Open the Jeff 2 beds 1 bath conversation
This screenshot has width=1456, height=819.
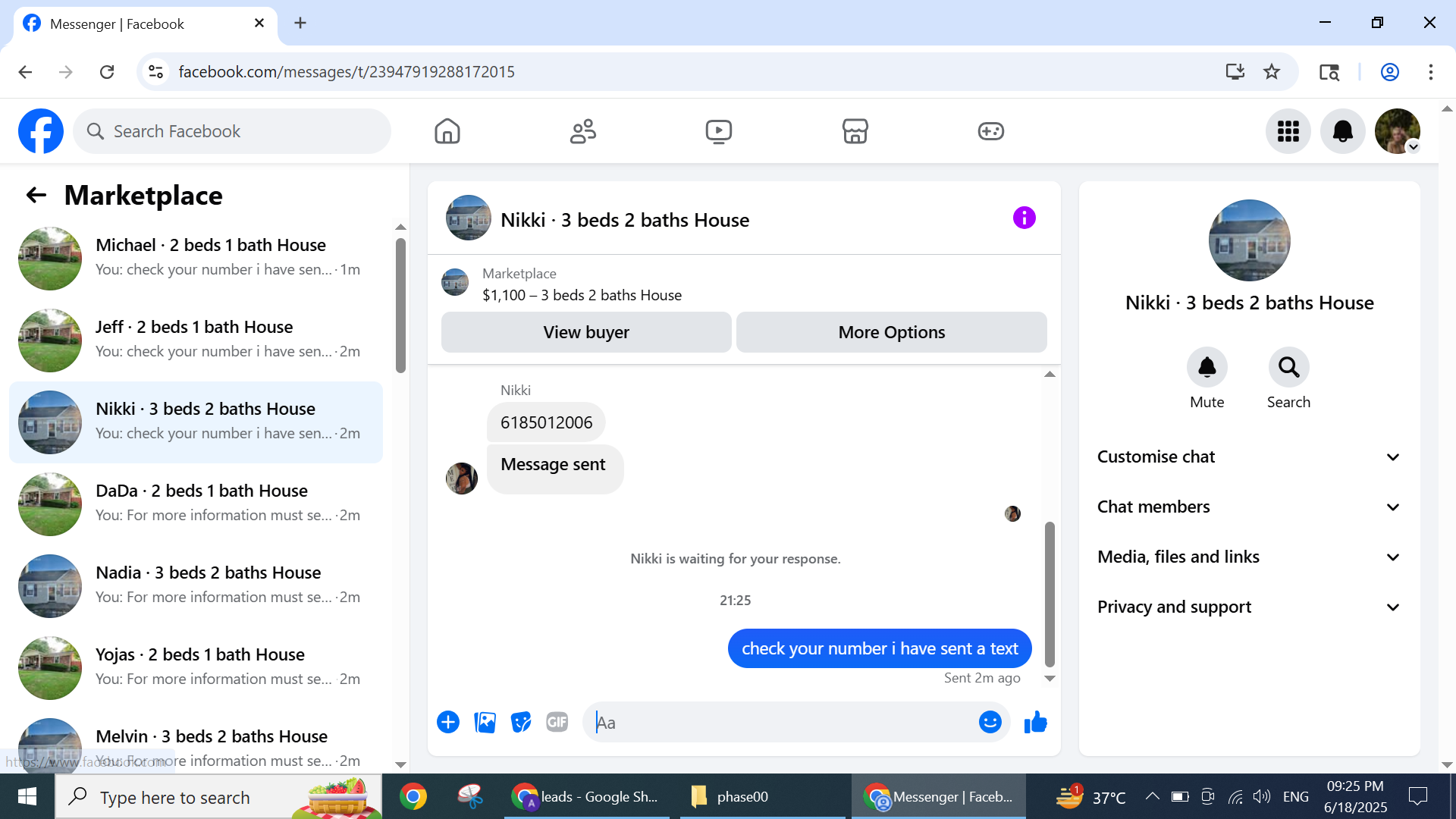(196, 340)
